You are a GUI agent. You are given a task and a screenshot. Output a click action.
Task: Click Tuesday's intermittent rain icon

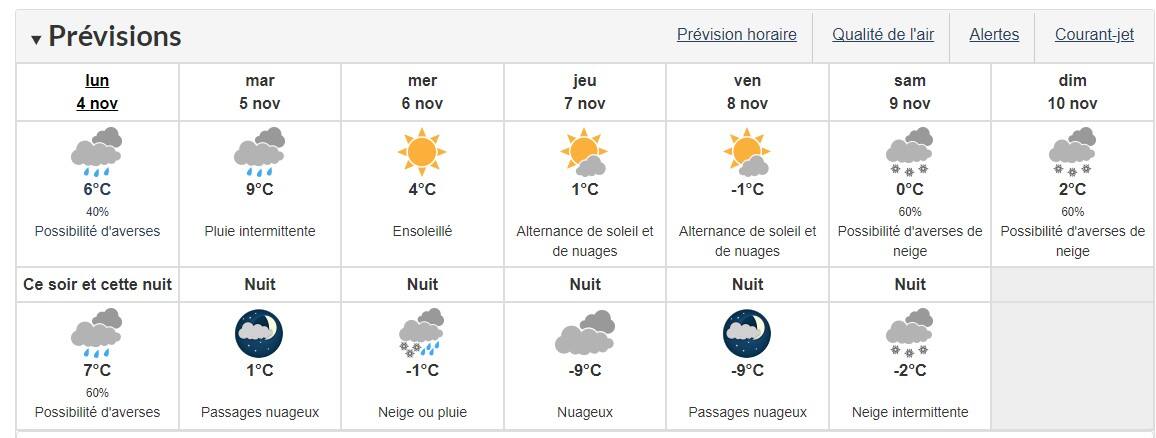pyautogui.click(x=259, y=152)
